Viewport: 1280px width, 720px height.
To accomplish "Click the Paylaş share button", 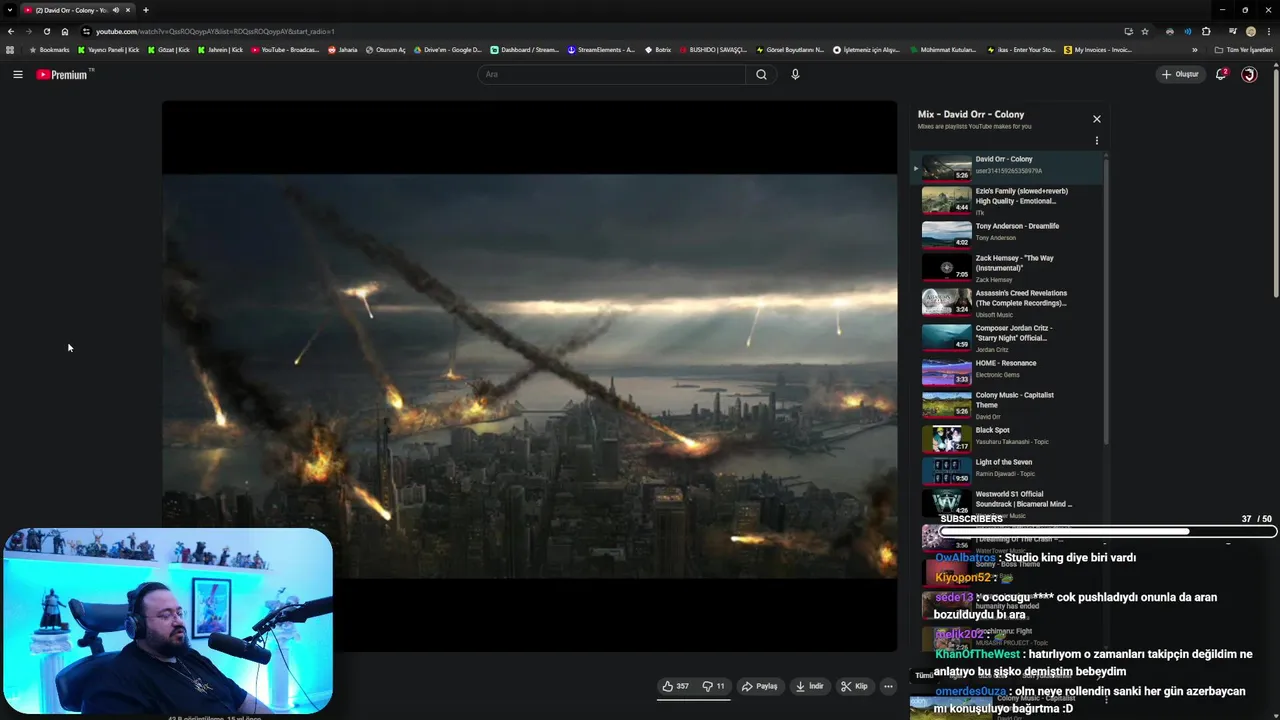I will (x=759, y=686).
